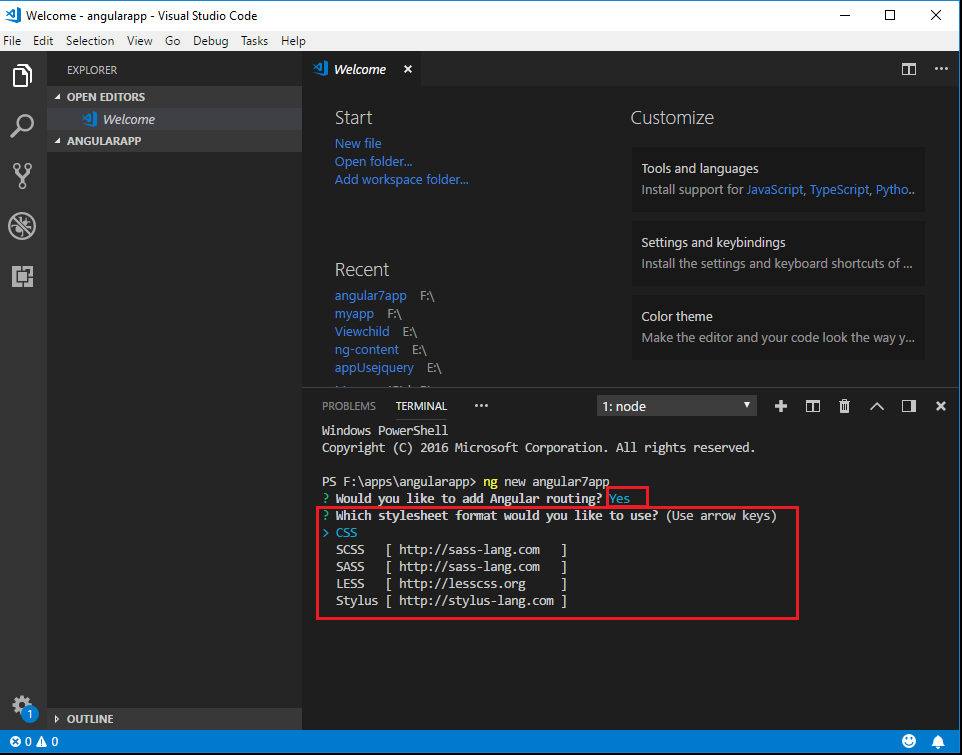Click Add workspace folder... link
962x755 pixels.
[x=401, y=180]
